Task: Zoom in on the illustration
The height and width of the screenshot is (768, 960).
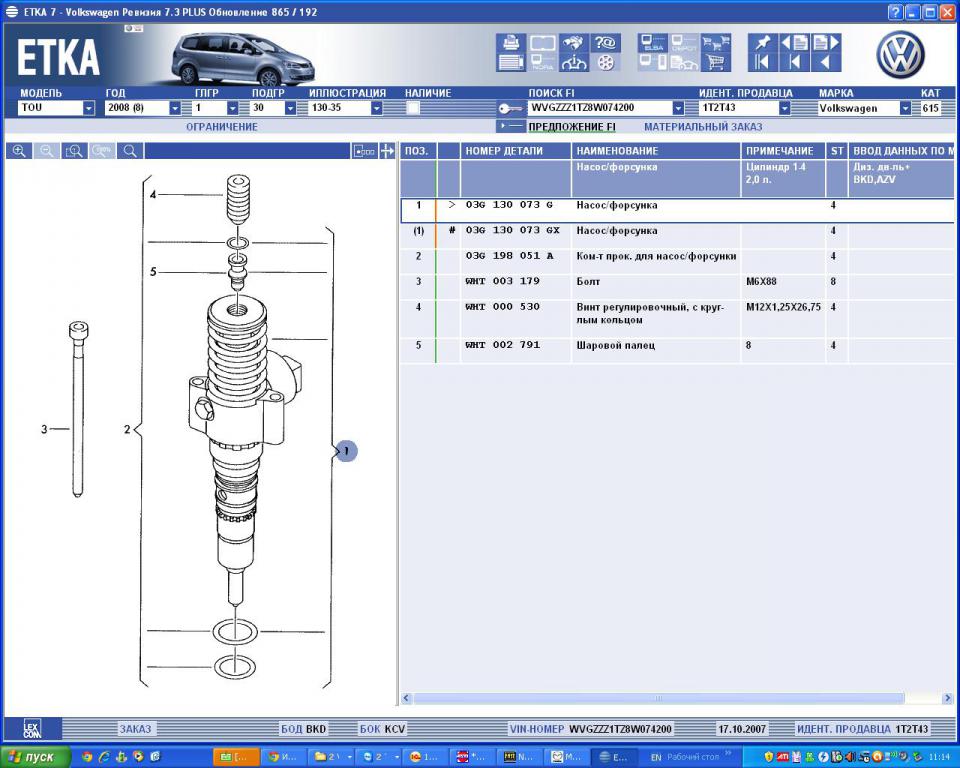Action: [19, 151]
